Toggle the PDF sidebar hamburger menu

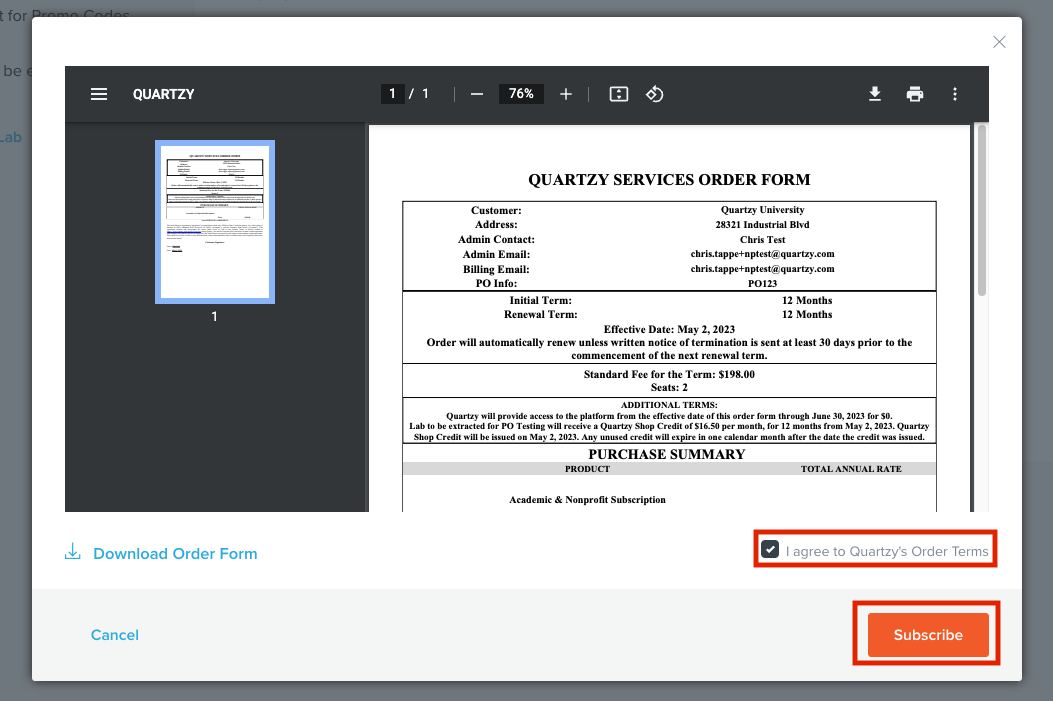99,94
